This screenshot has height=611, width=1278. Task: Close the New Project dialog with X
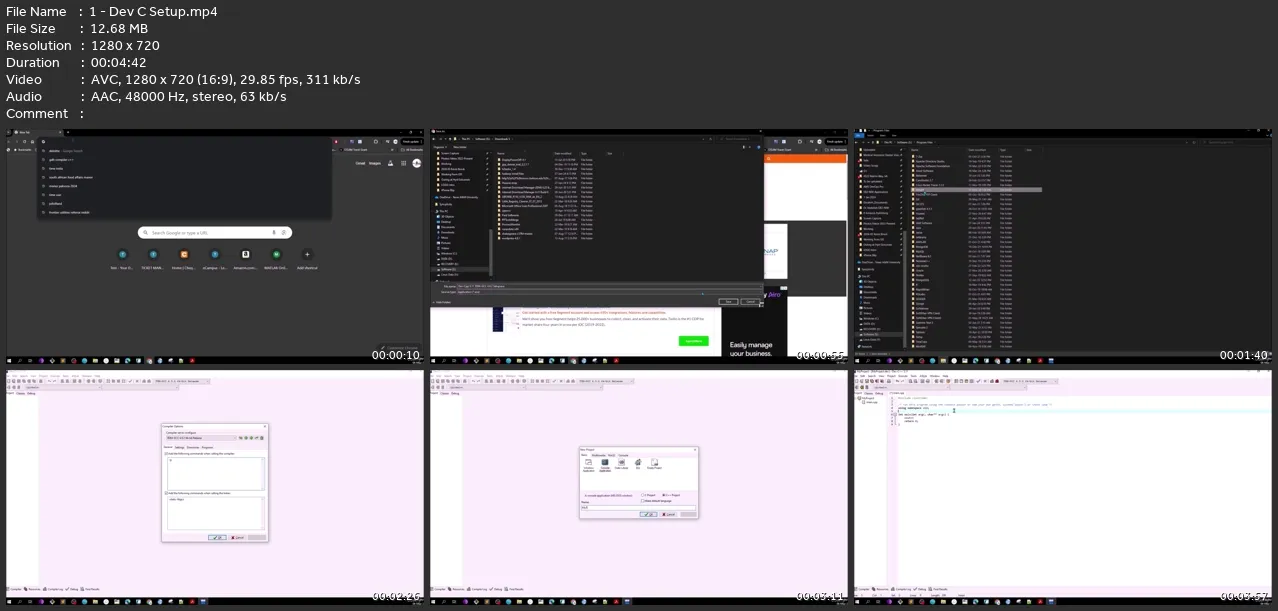694,449
